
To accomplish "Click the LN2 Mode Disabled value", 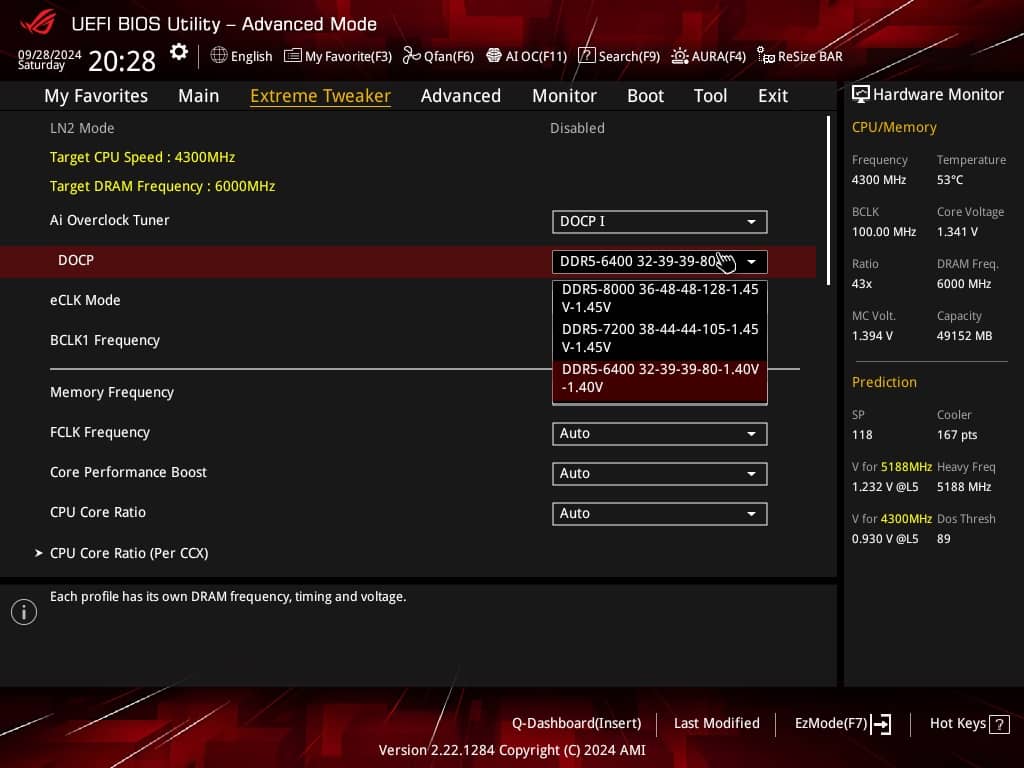I will 577,128.
